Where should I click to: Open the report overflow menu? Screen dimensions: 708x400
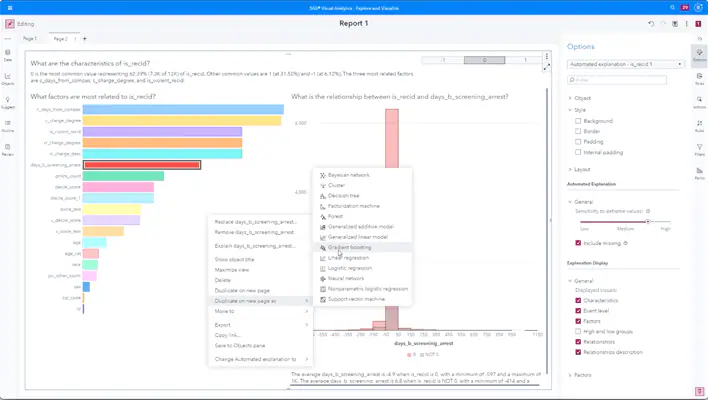coord(686,24)
